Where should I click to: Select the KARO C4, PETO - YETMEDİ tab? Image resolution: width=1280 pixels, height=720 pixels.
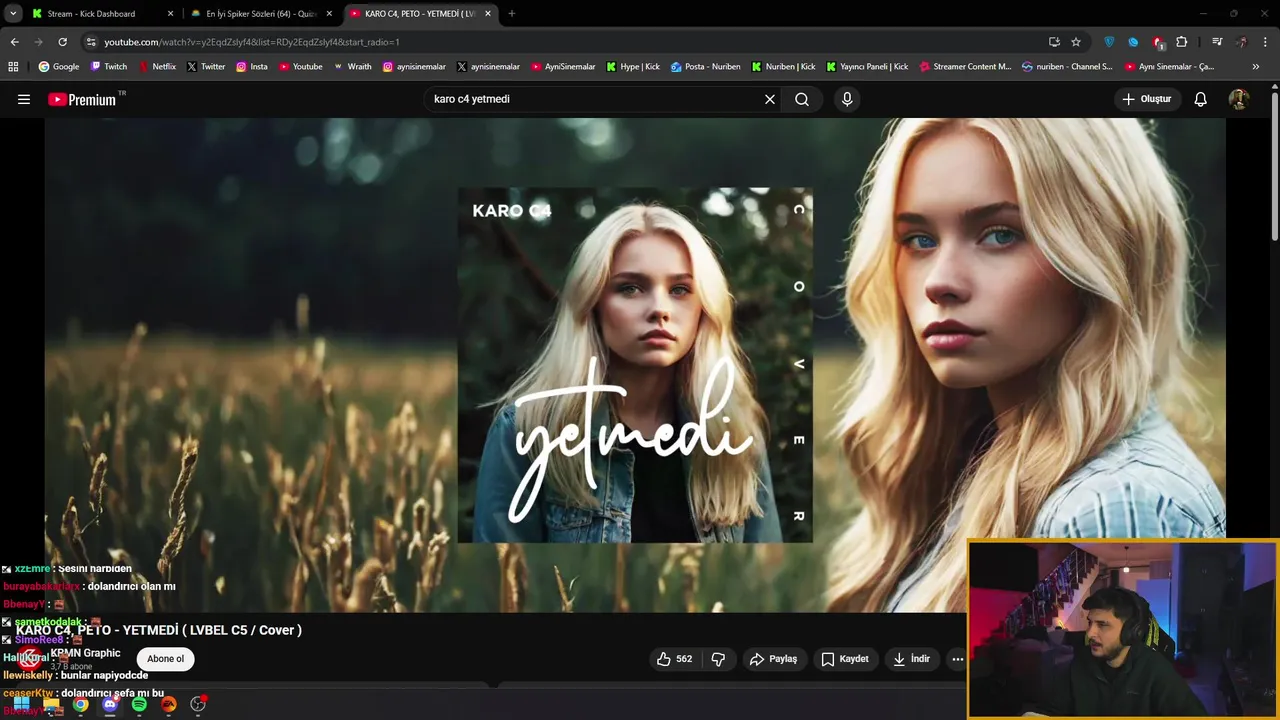click(x=420, y=14)
